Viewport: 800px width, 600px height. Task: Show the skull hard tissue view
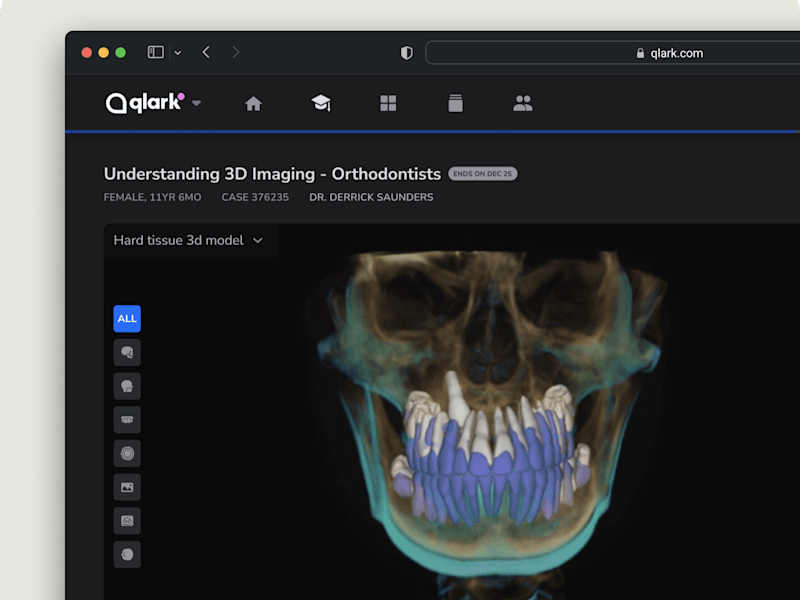tap(127, 353)
